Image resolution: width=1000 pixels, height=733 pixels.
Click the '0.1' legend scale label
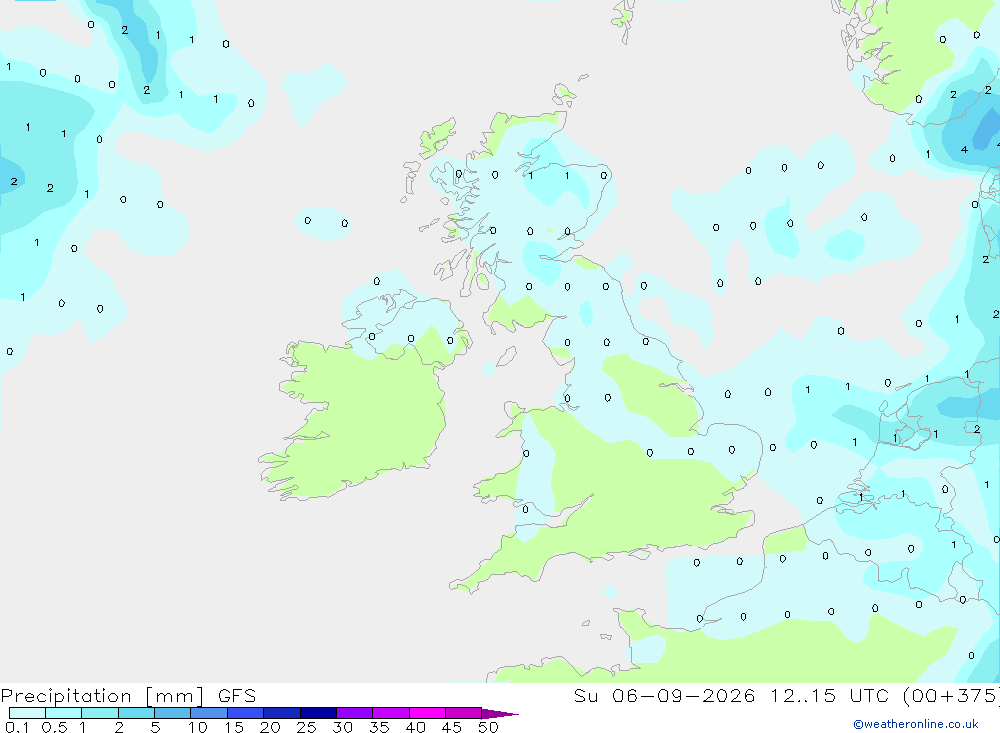(17, 727)
